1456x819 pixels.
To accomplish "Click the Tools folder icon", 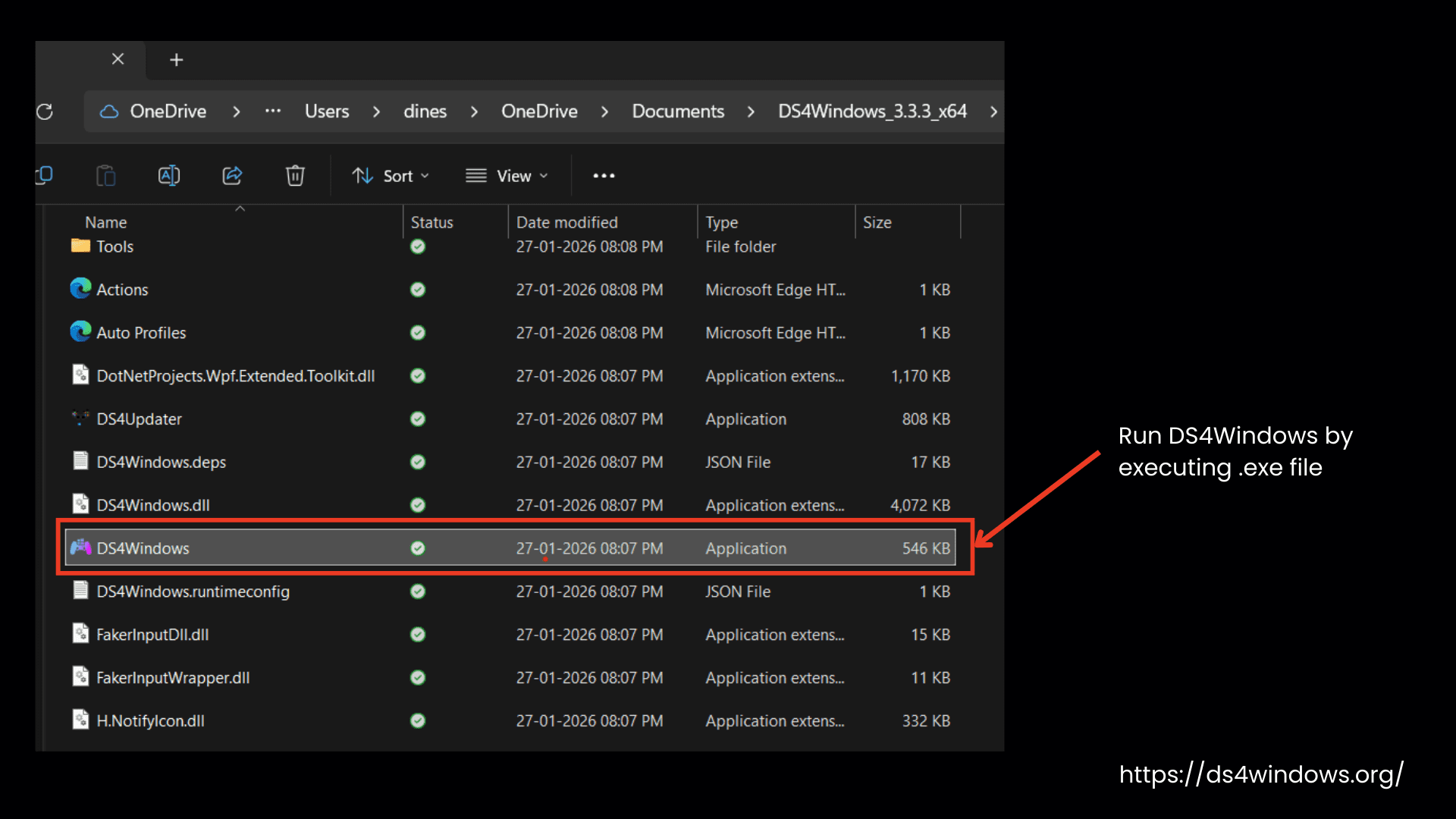I will click(80, 246).
